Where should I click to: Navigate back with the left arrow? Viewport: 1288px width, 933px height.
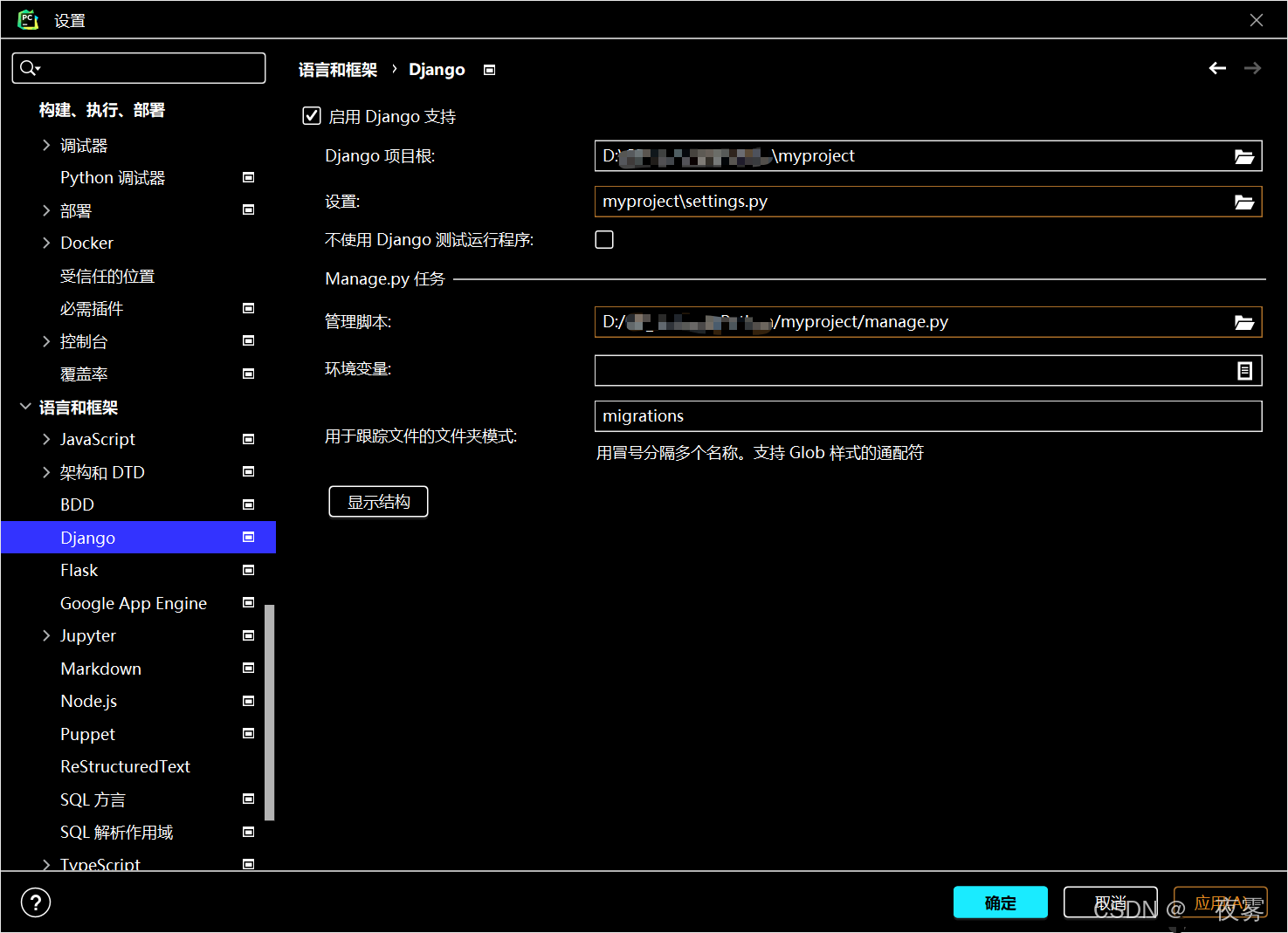pos(1217,68)
